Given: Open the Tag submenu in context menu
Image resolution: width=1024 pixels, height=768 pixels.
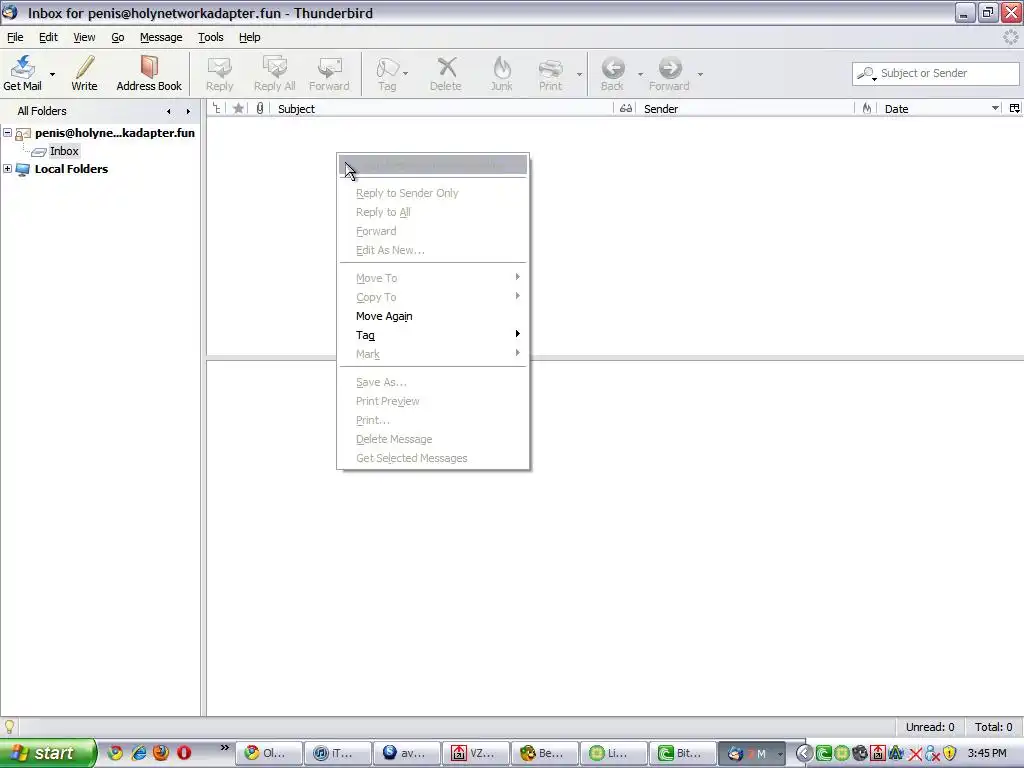Looking at the screenshot, I should [x=433, y=335].
